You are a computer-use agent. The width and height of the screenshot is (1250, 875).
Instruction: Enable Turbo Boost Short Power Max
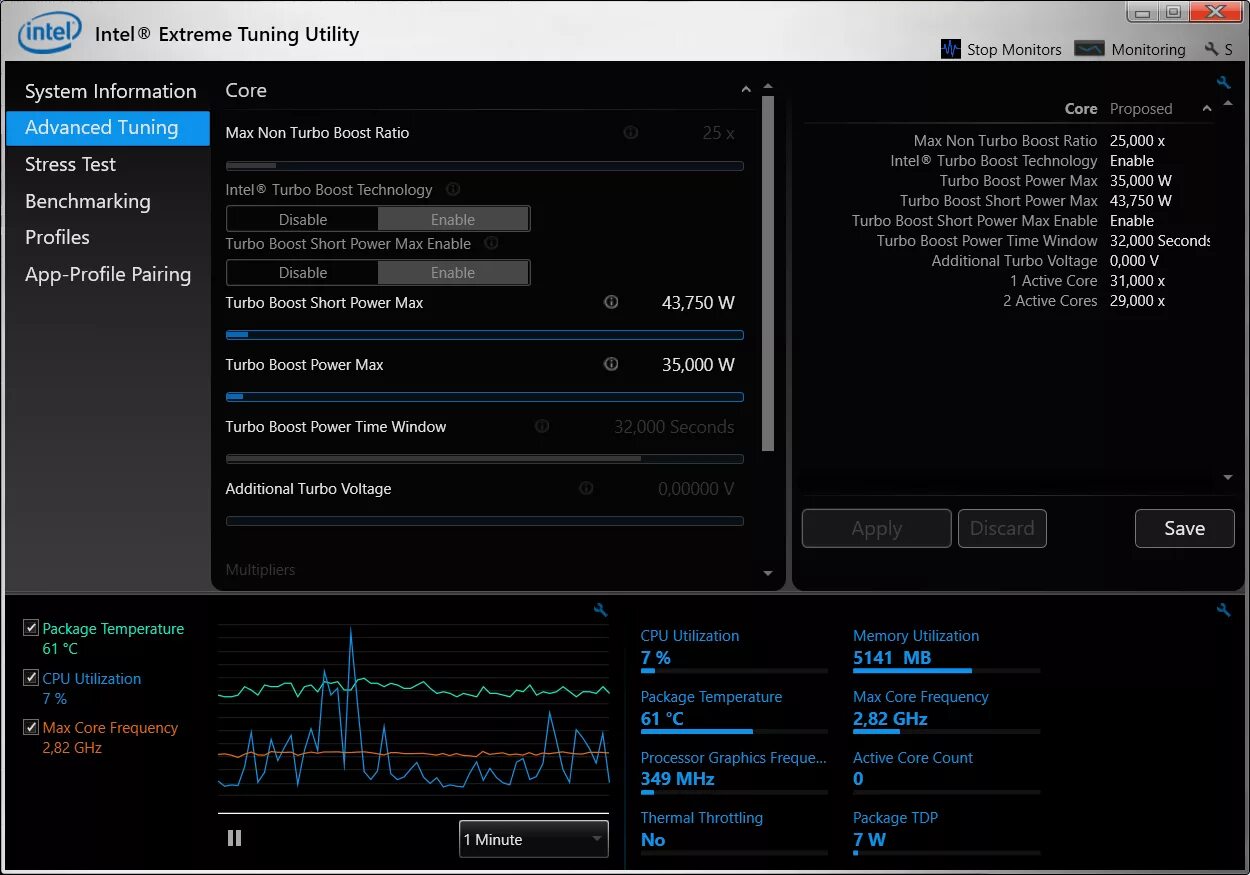(x=453, y=272)
